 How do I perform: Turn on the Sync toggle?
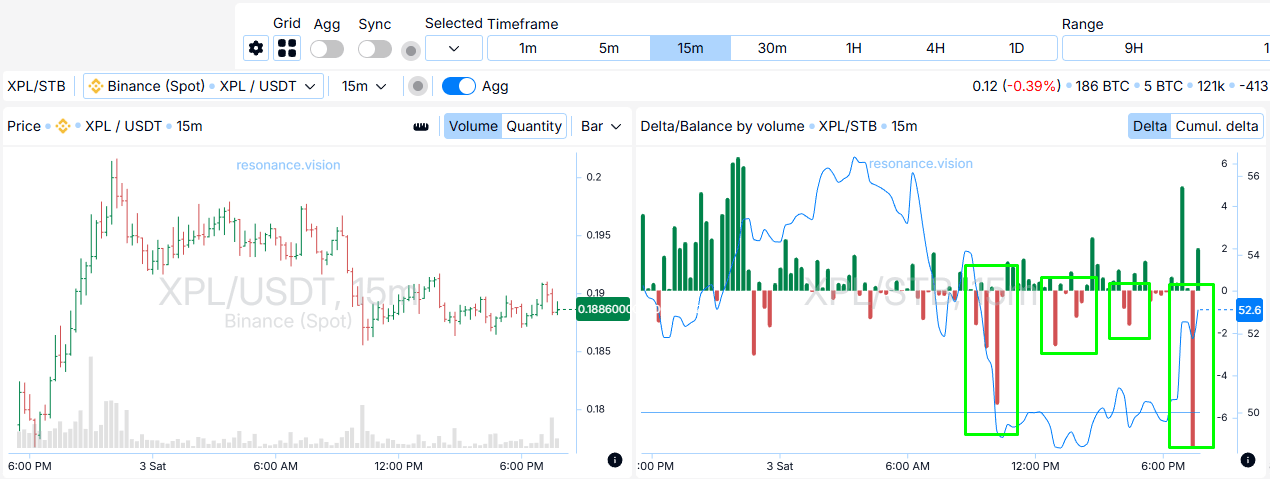(x=375, y=49)
